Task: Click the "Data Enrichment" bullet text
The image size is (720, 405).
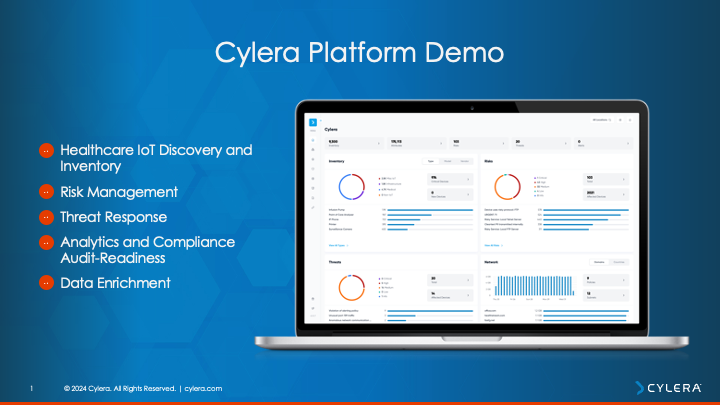Action: tap(115, 283)
